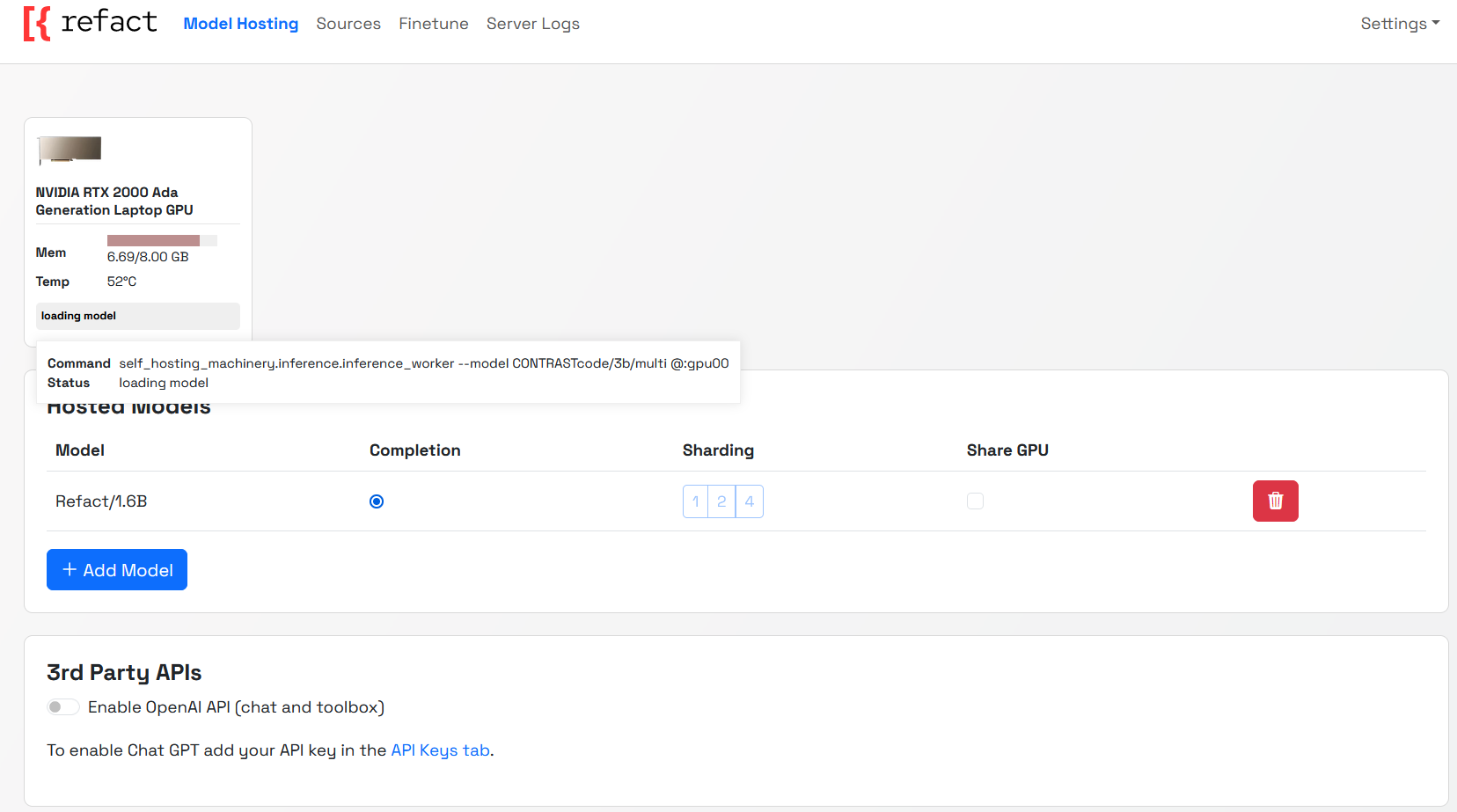This screenshot has width=1457, height=812.
Task: Open the Settings dropdown menu
Action: 1400,24
